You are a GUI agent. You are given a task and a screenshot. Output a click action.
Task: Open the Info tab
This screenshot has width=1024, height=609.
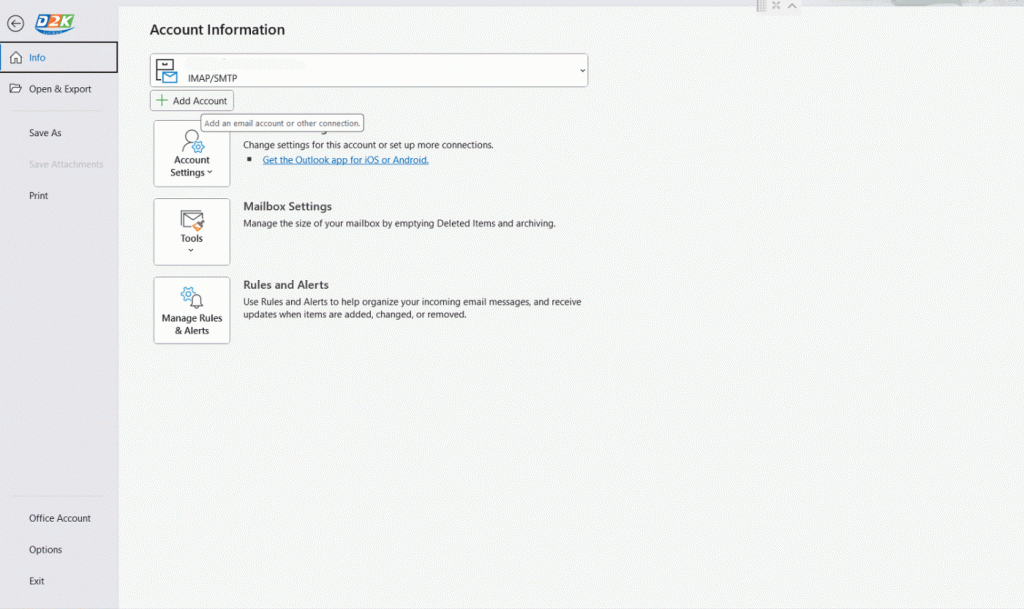pyautogui.click(x=59, y=57)
